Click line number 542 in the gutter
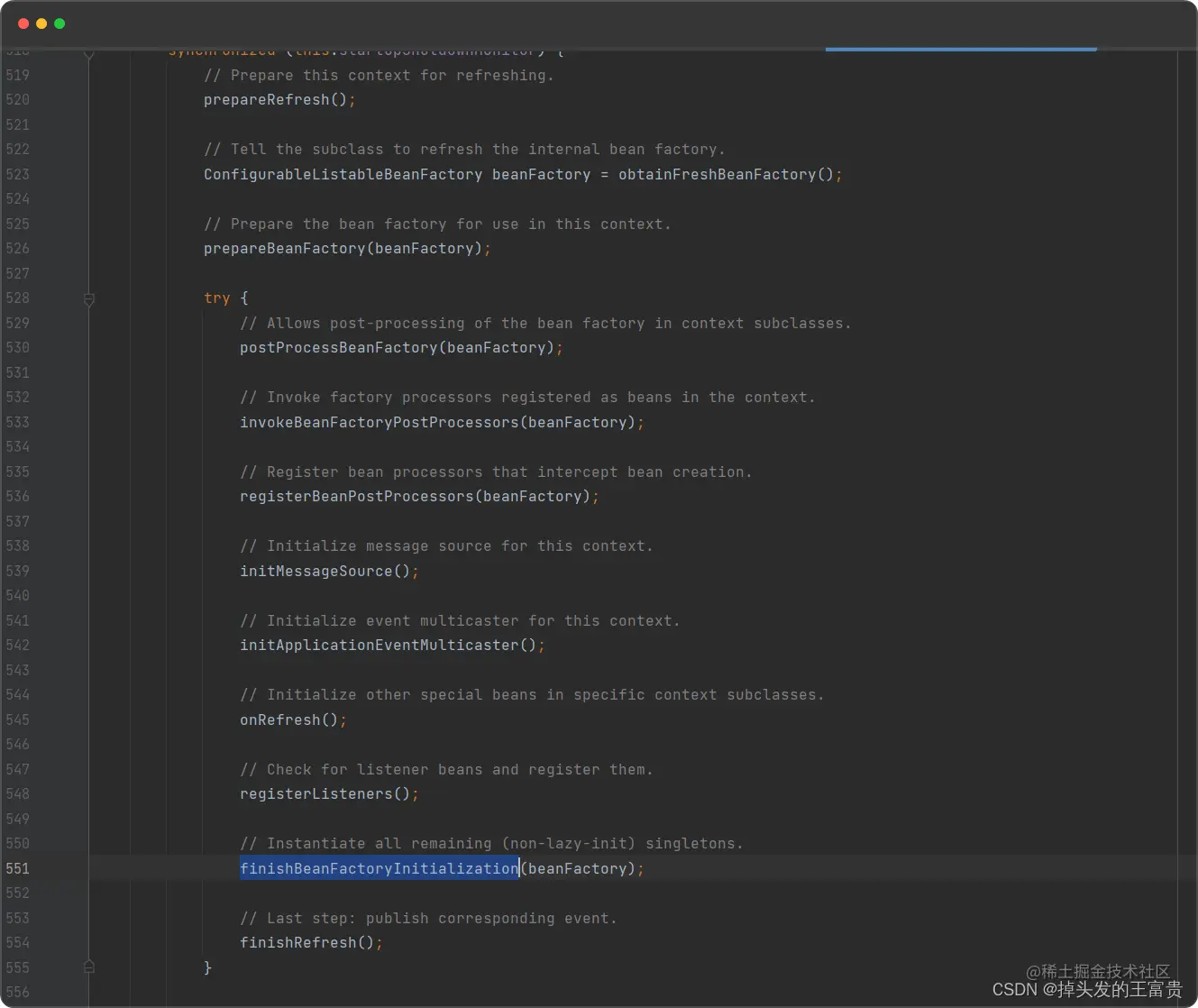 pyautogui.click(x=18, y=646)
